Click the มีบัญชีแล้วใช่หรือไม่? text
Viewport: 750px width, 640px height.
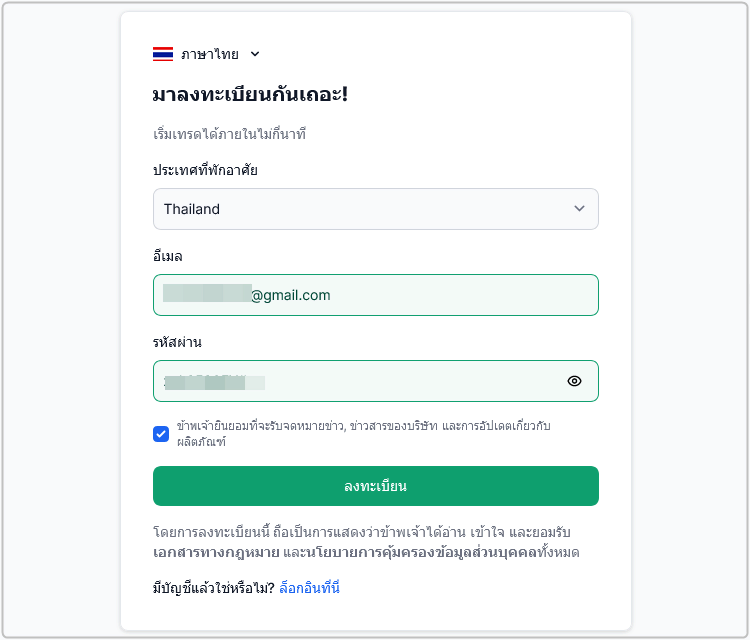click(214, 587)
